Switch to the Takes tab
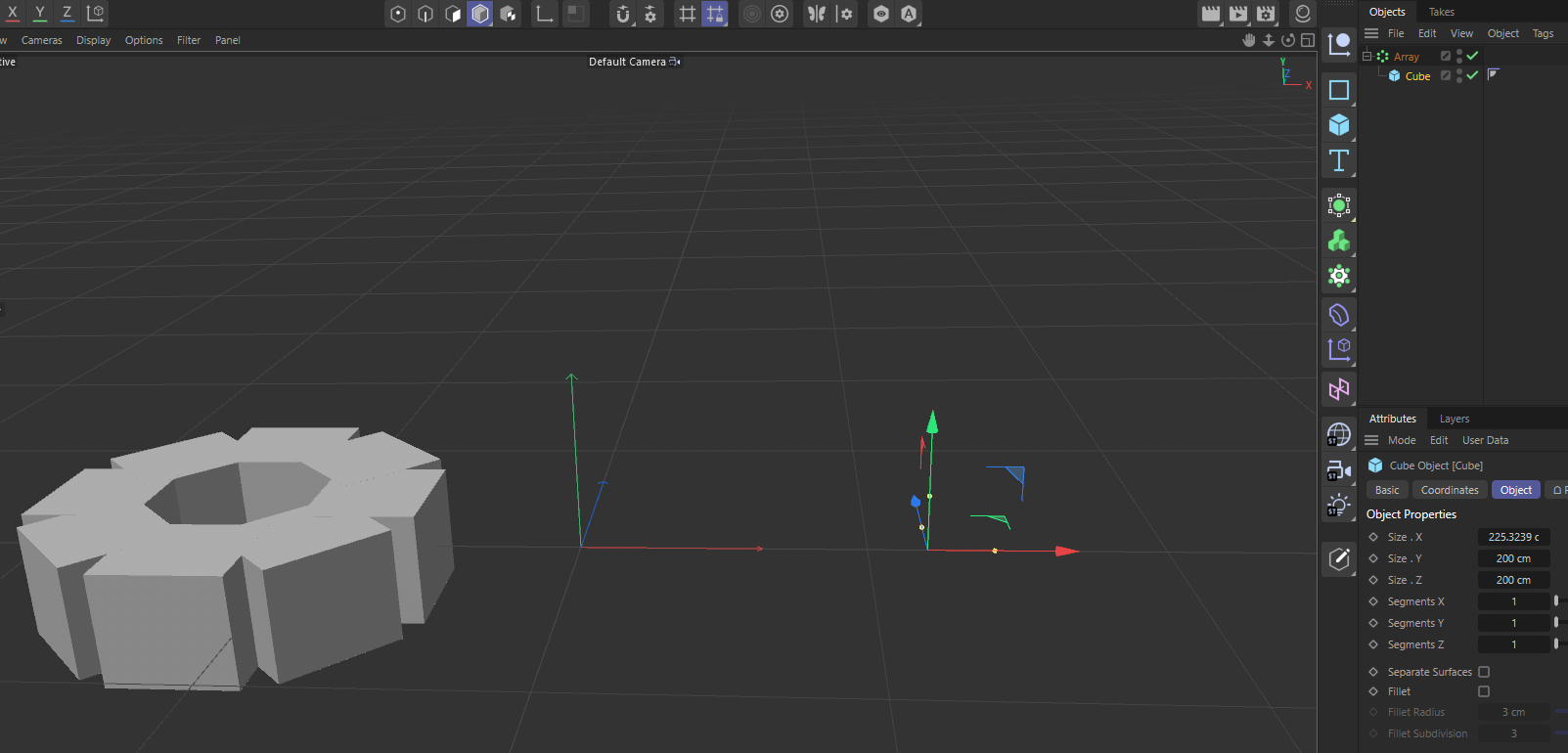This screenshot has height=753, width=1568. coord(1441,12)
